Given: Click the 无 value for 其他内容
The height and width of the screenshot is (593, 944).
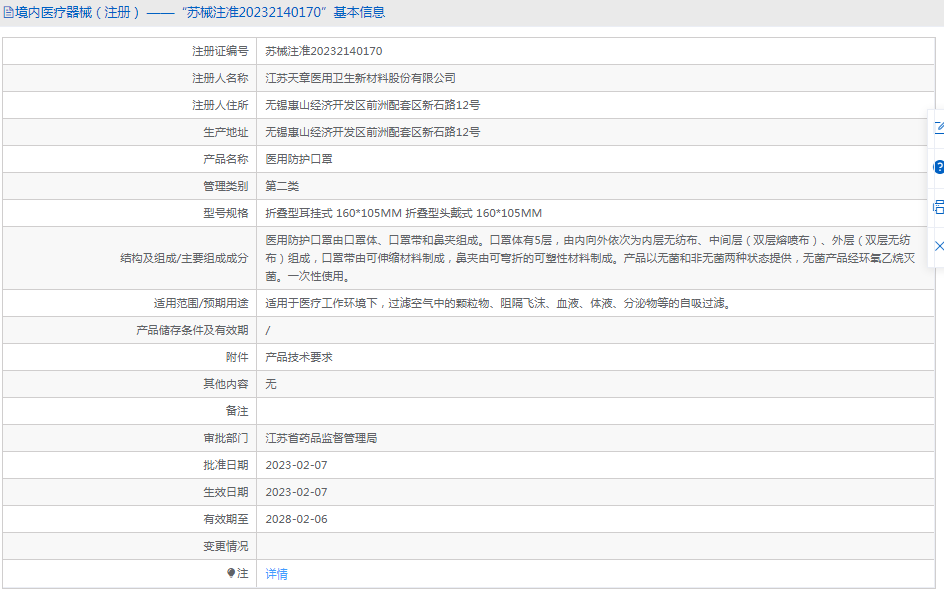Looking at the screenshot, I should click(x=271, y=384).
